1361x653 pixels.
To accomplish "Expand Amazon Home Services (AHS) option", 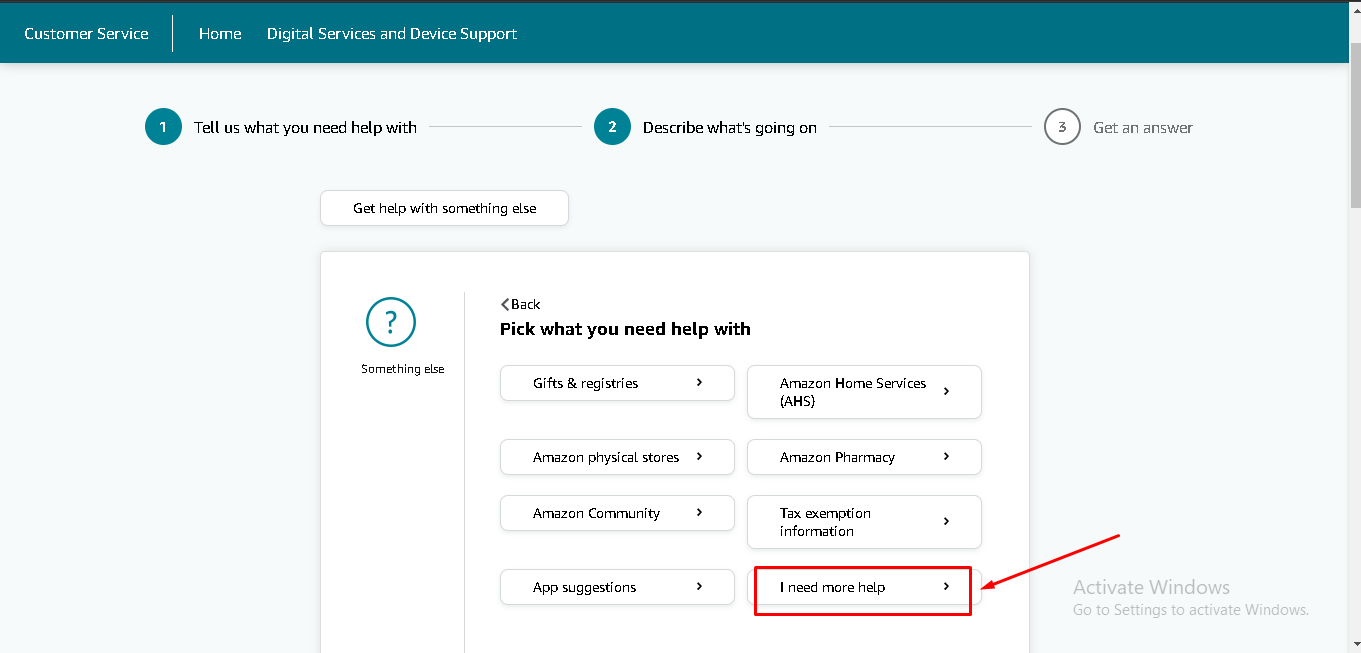I will (x=864, y=392).
